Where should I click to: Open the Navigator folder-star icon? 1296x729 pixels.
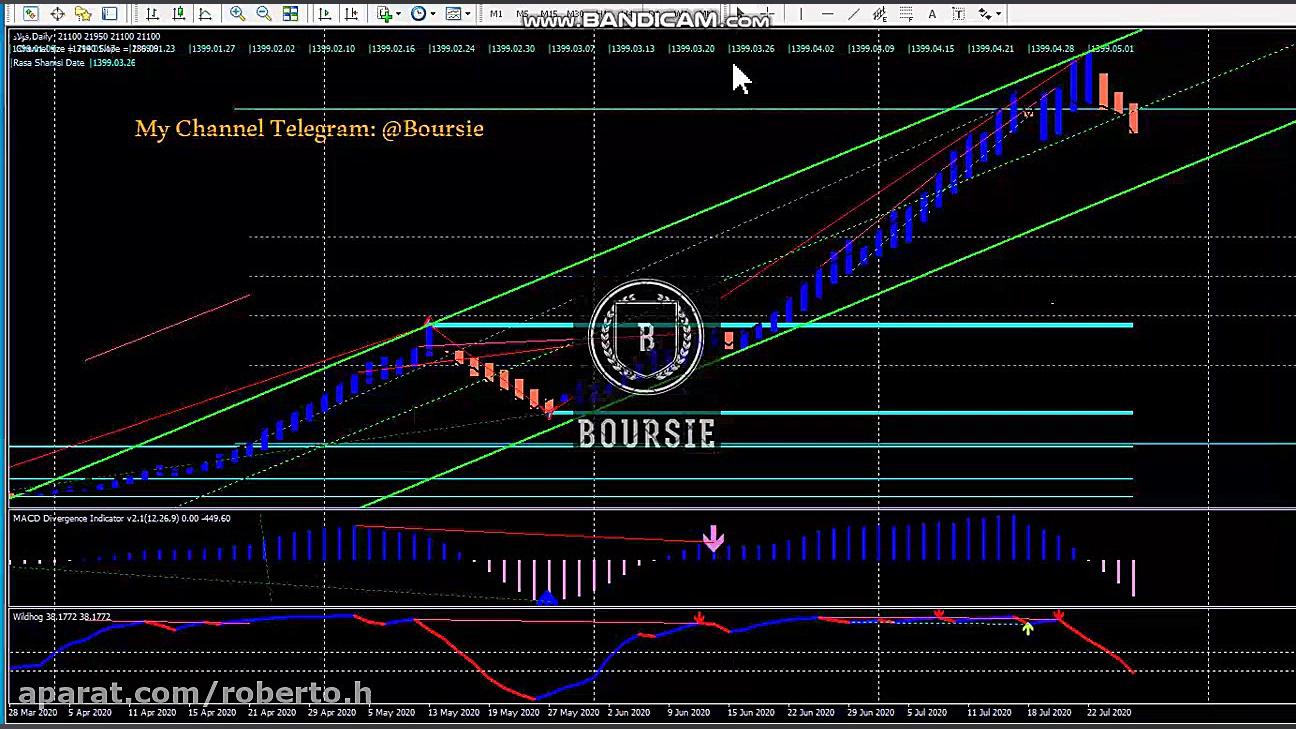83,14
